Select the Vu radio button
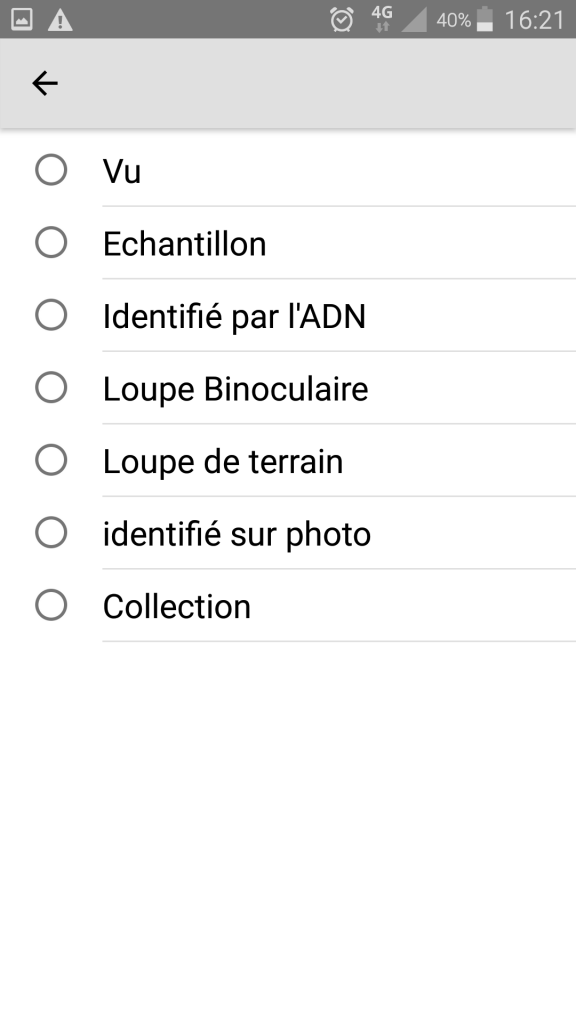576x1024 pixels. pyautogui.click(x=51, y=170)
